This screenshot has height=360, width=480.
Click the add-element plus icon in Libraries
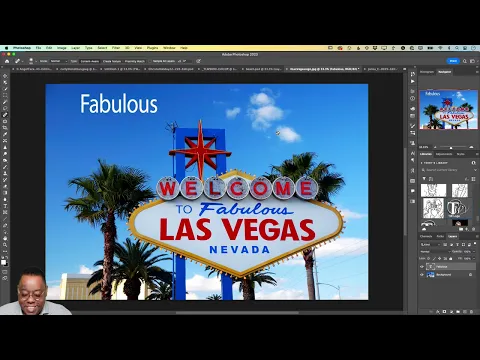[467, 229]
